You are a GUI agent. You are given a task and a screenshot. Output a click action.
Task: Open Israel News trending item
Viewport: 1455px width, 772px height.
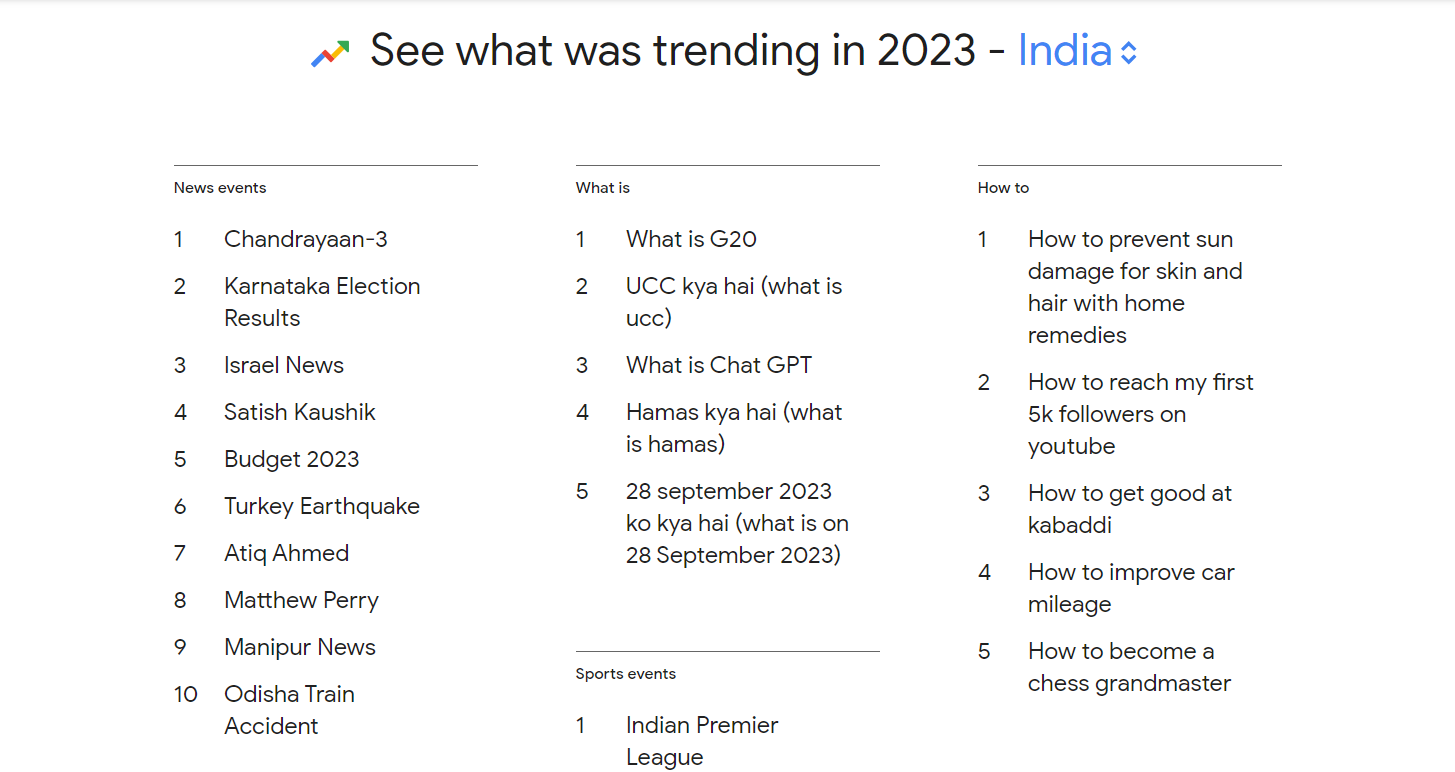(x=283, y=366)
